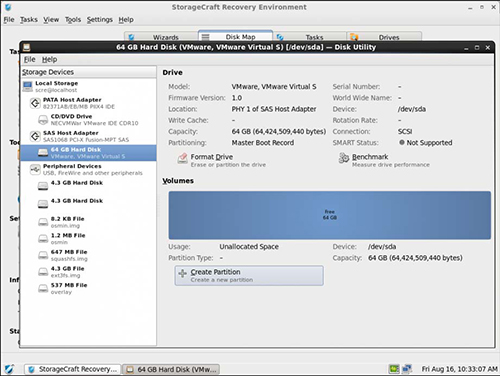Click the Drives tab icon
Viewport: 500px width, 376px height.
coord(354,37)
